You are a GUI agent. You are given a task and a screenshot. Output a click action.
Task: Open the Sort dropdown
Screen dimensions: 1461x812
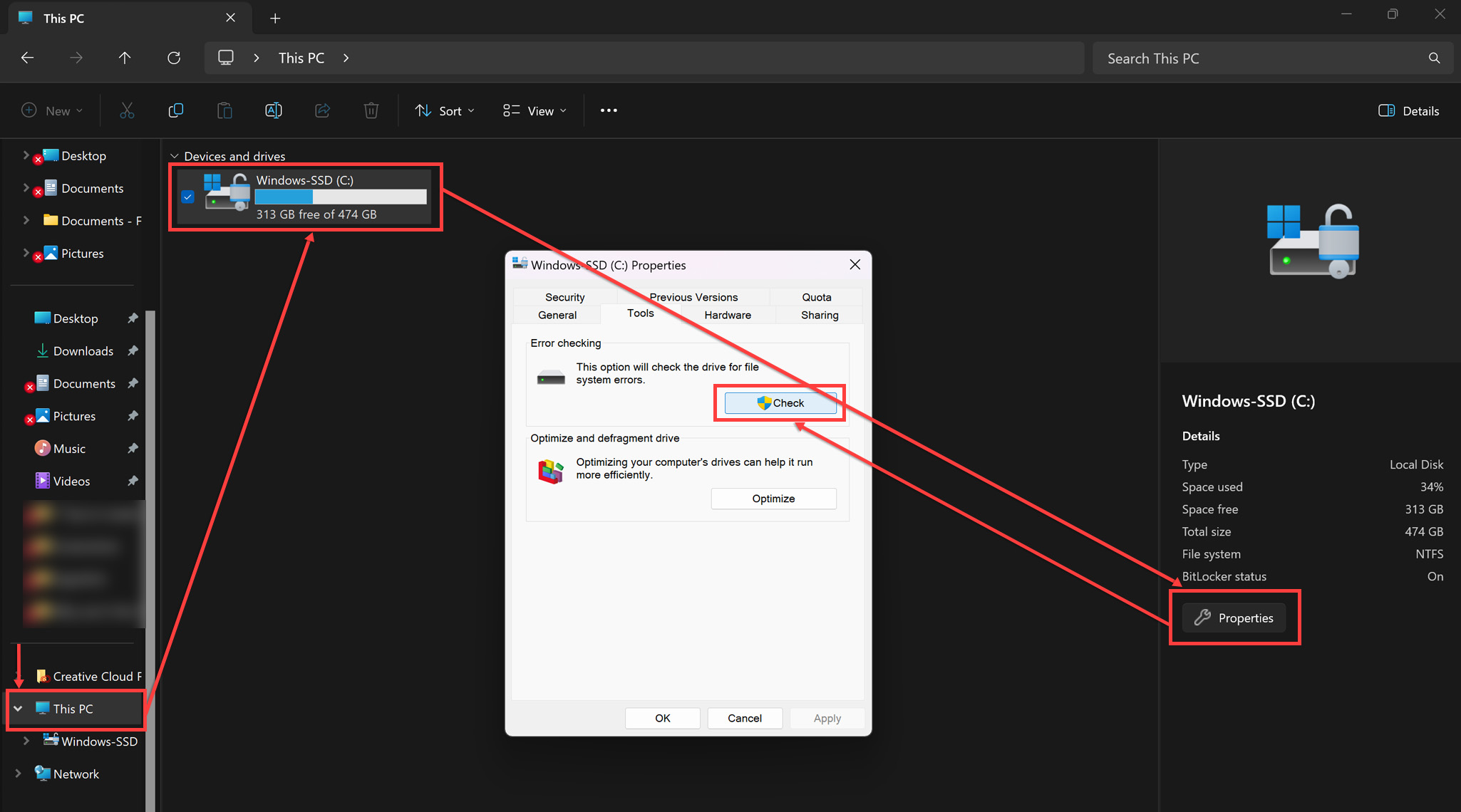445,110
